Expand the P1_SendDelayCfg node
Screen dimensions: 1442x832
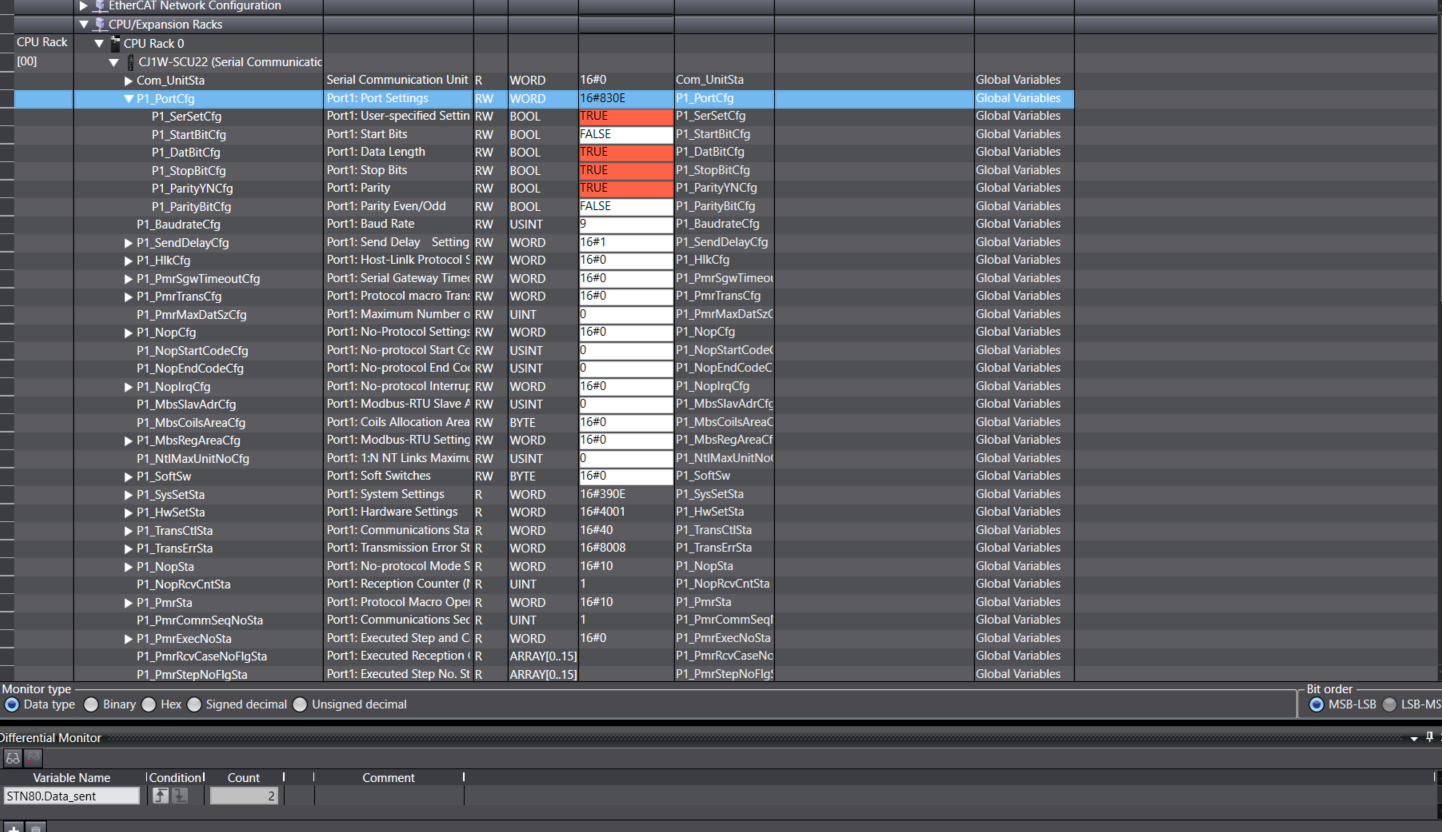tap(129, 243)
